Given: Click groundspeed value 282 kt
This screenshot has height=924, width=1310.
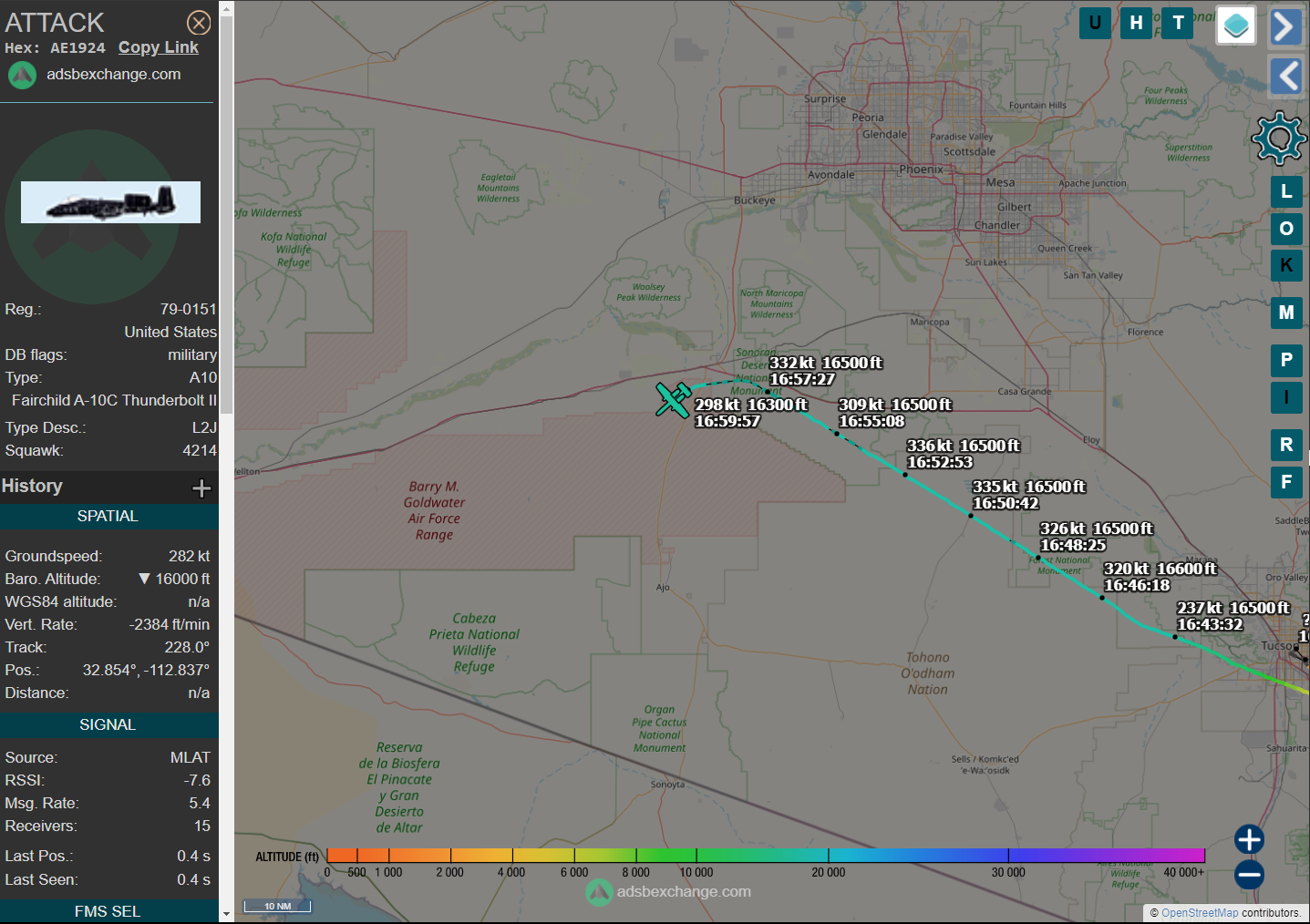Looking at the screenshot, I should 189,557.
